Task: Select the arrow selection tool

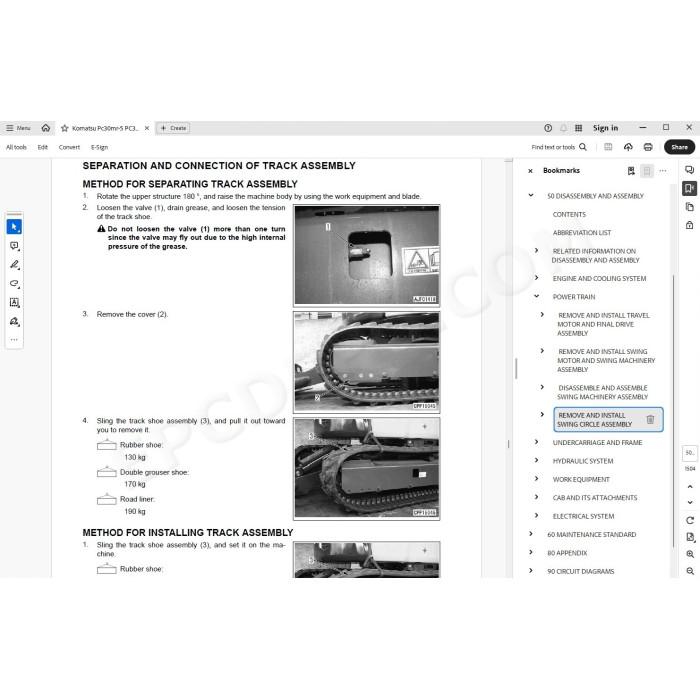Action: pyautogui.click(x=14, y=227)
